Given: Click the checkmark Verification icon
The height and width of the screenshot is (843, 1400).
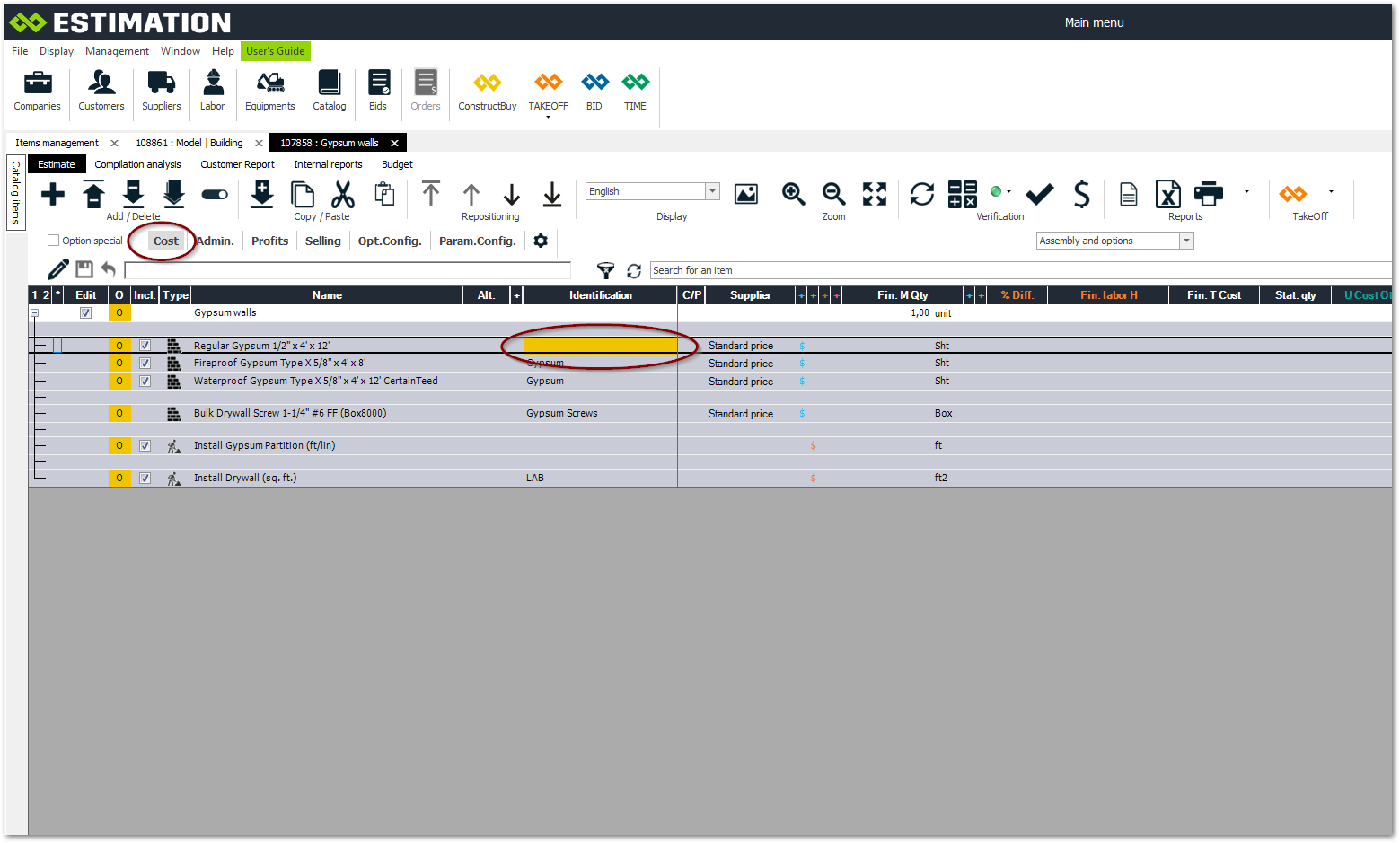Looking at the screenshot, I should click(1039, 194).
